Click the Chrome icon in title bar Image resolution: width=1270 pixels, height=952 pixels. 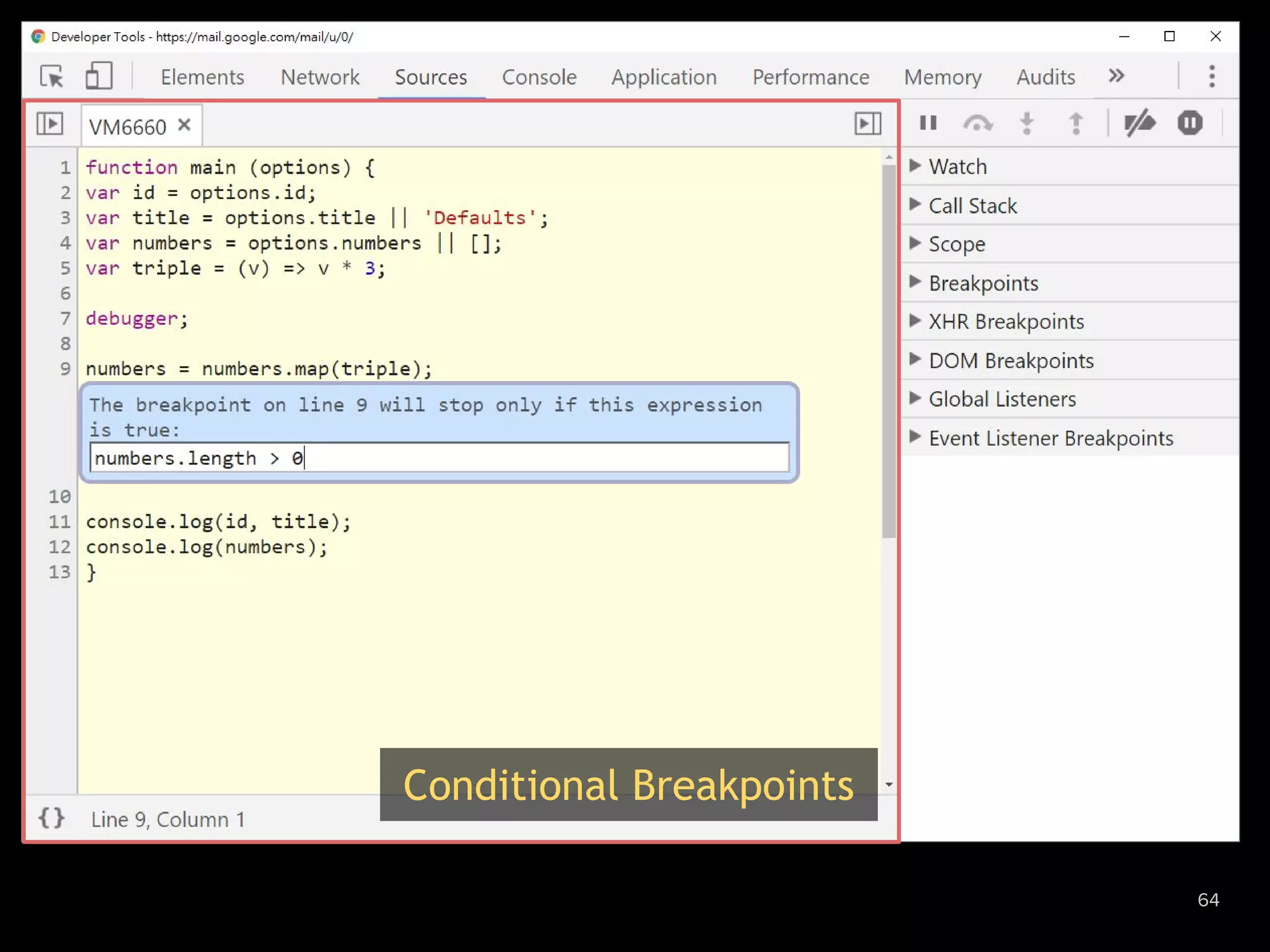pos(38,37)
